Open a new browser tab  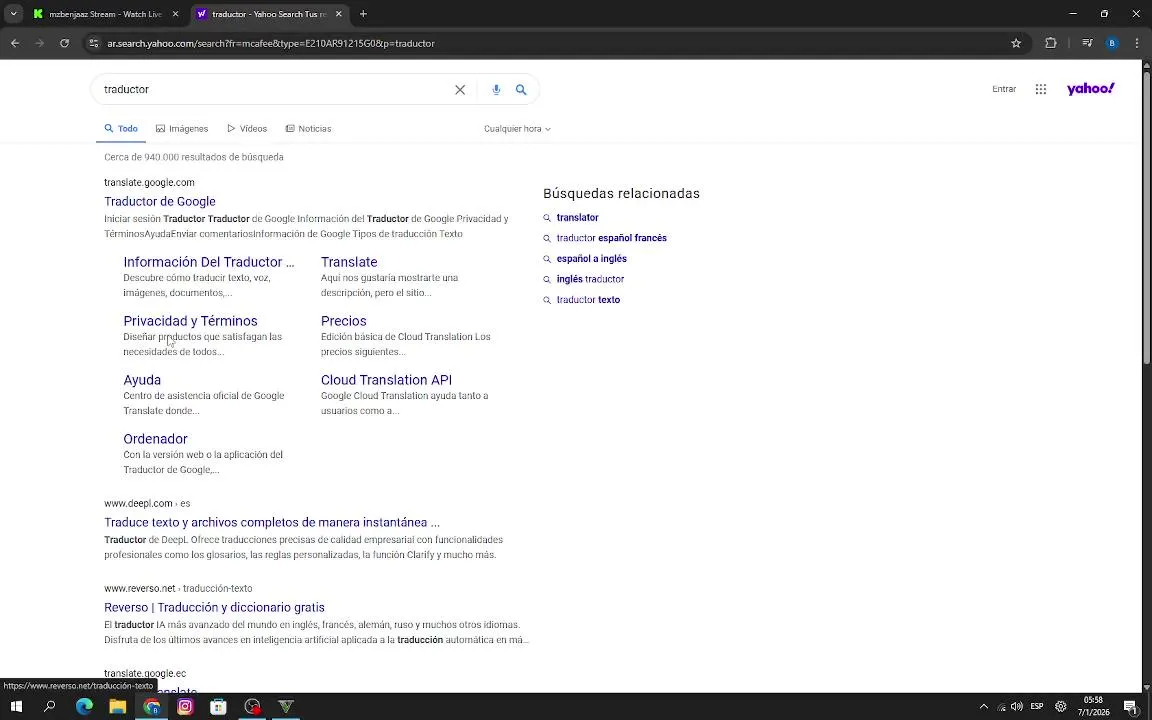[x=364, y=14]
